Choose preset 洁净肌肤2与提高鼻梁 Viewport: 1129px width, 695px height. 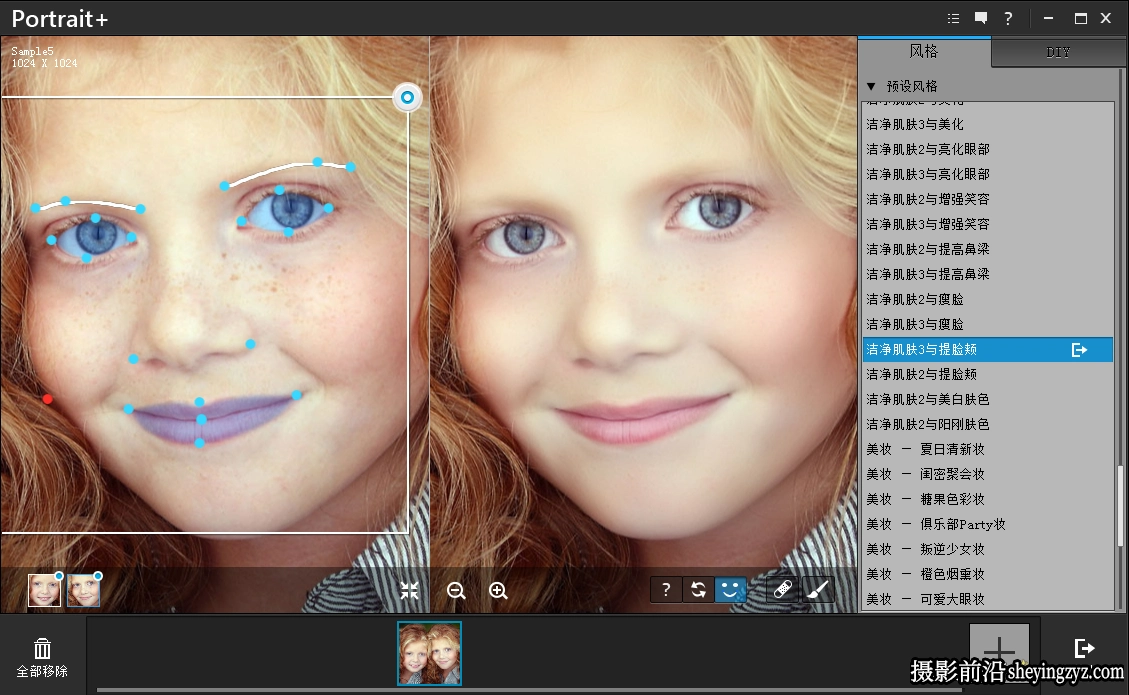988,249
